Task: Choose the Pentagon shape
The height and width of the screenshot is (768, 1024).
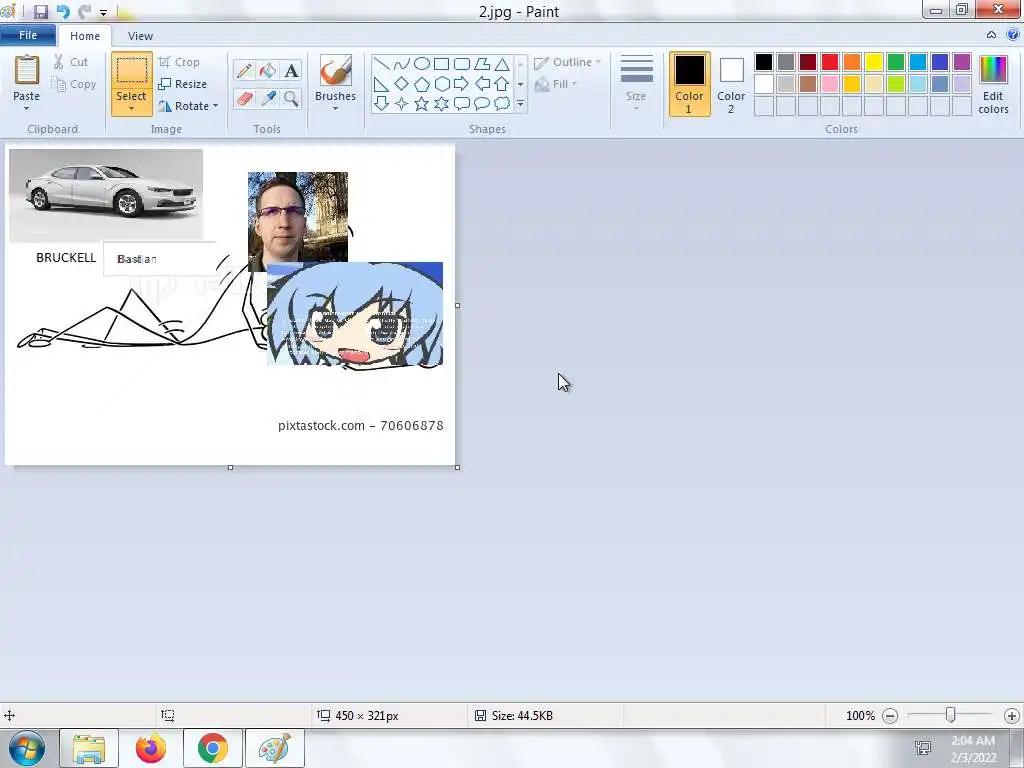Action: tap(422, 84)
